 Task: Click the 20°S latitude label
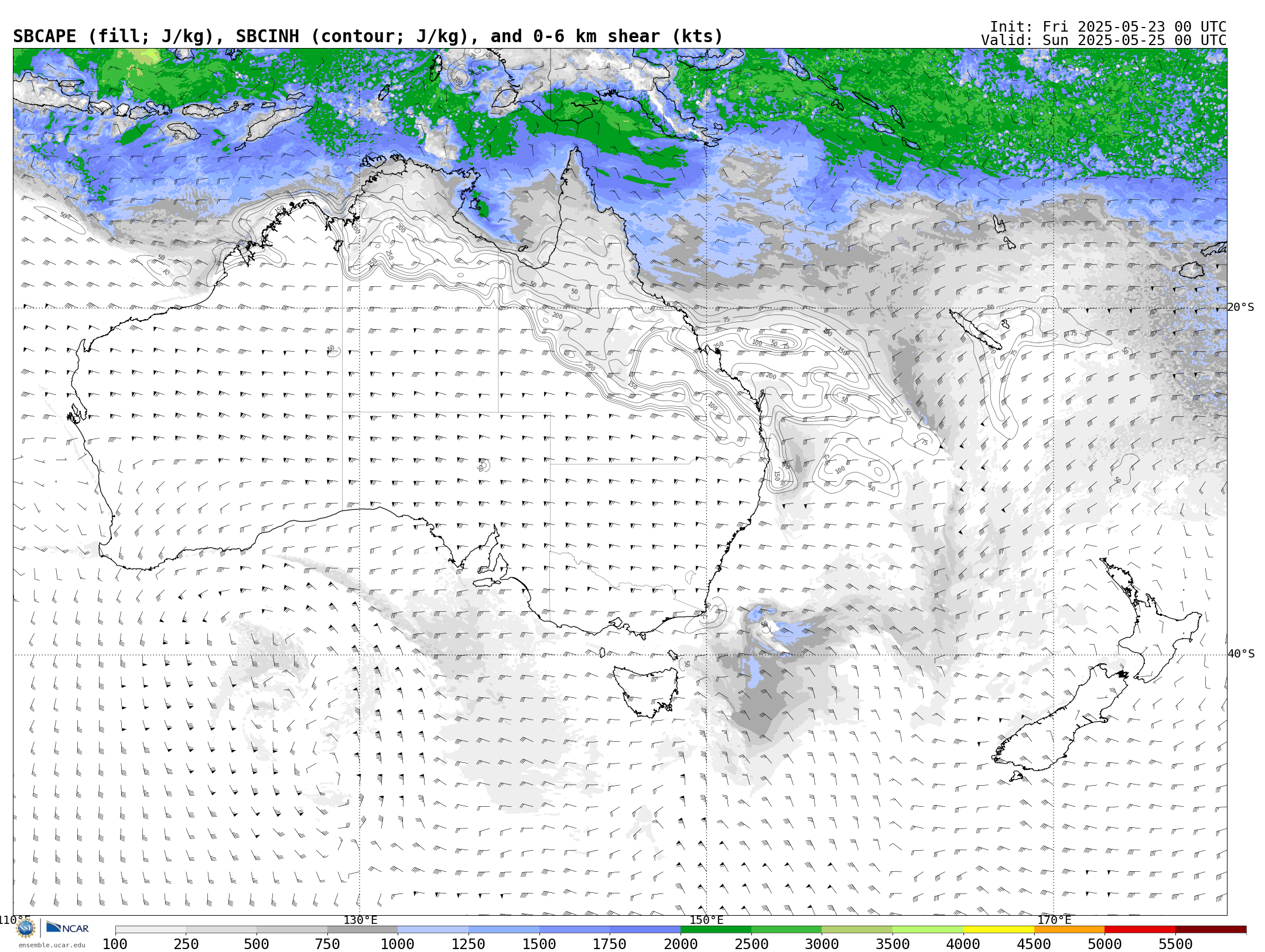click(x=1241, y=307)
